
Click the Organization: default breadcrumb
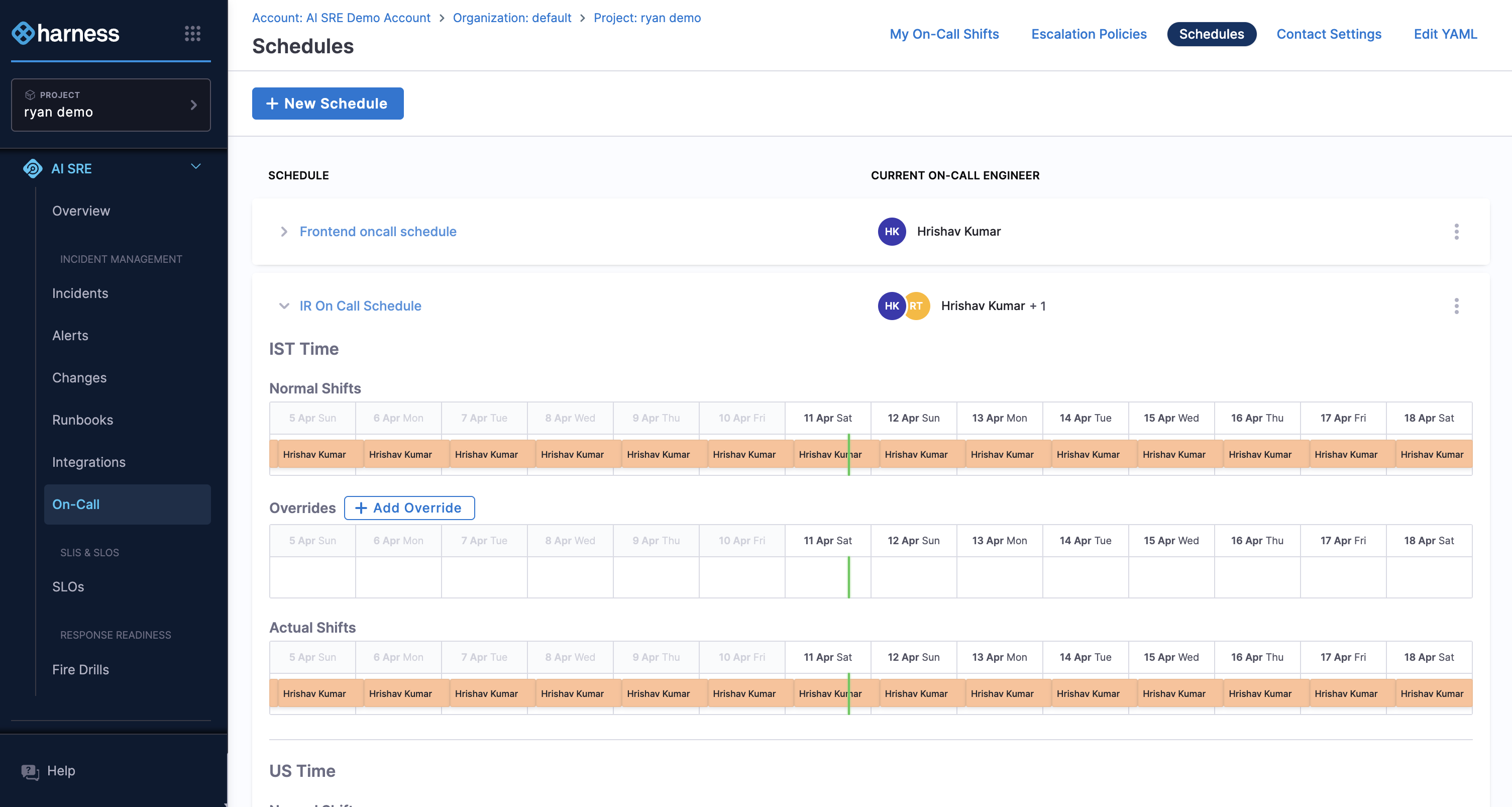[512, 18]
